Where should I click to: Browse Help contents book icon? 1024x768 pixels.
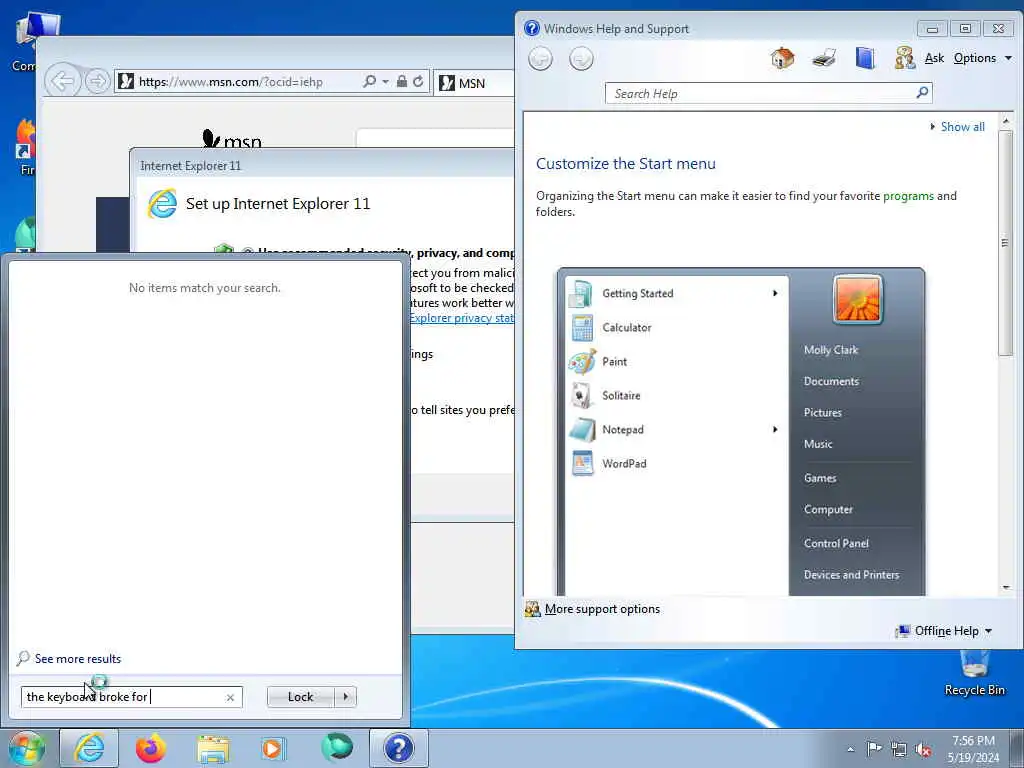[865, 58]
